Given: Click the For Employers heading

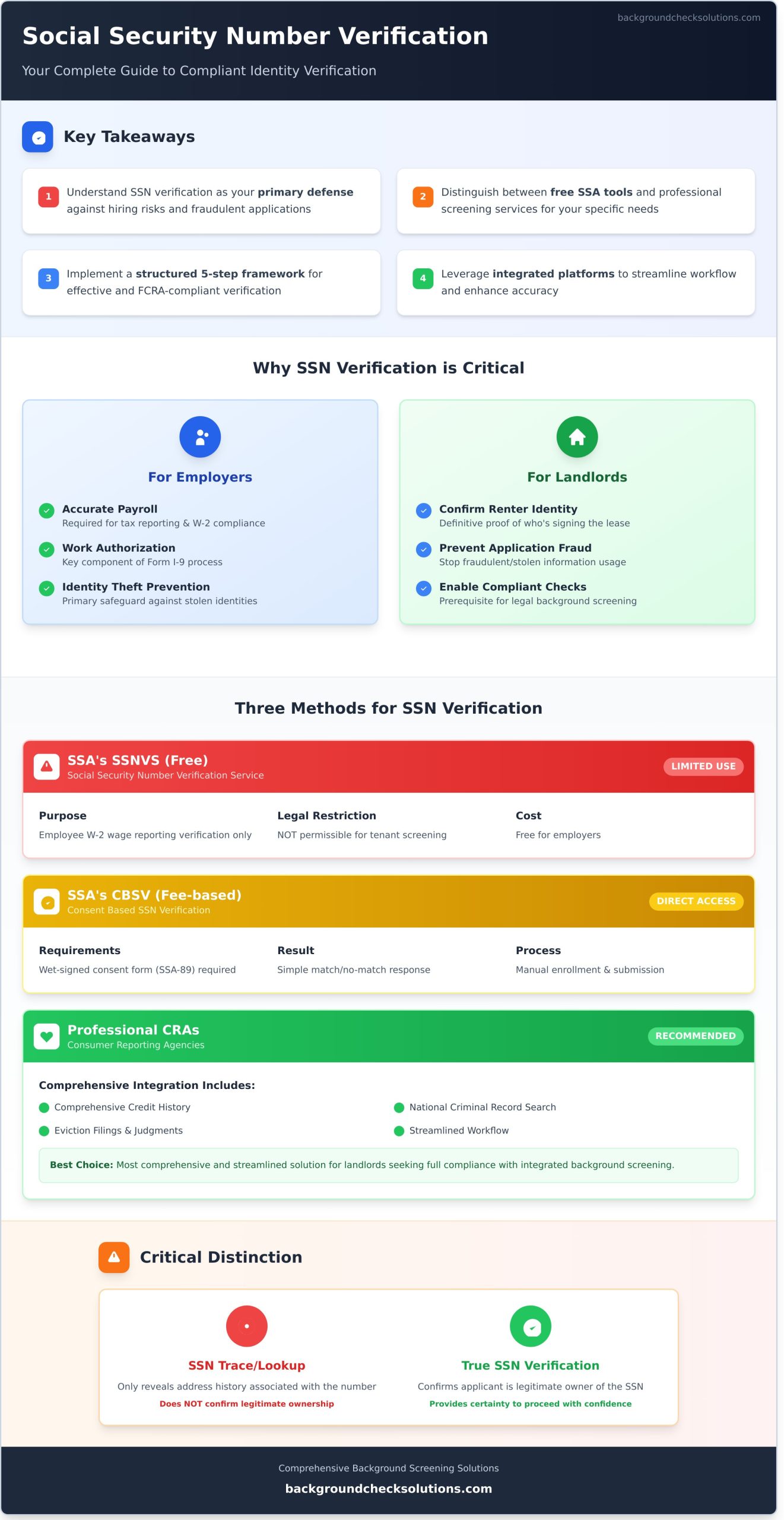Looking at the screenshot, I should click(x=200, y=477).
